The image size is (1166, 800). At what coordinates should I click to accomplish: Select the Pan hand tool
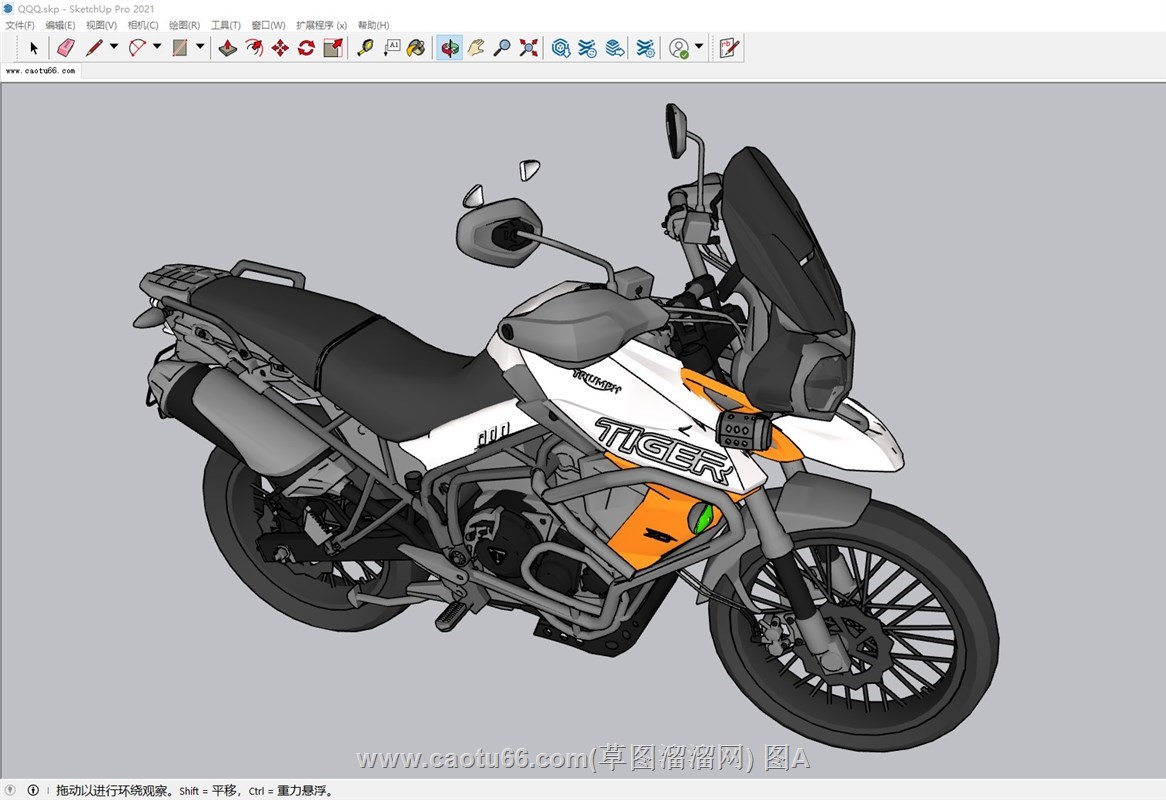476,48
